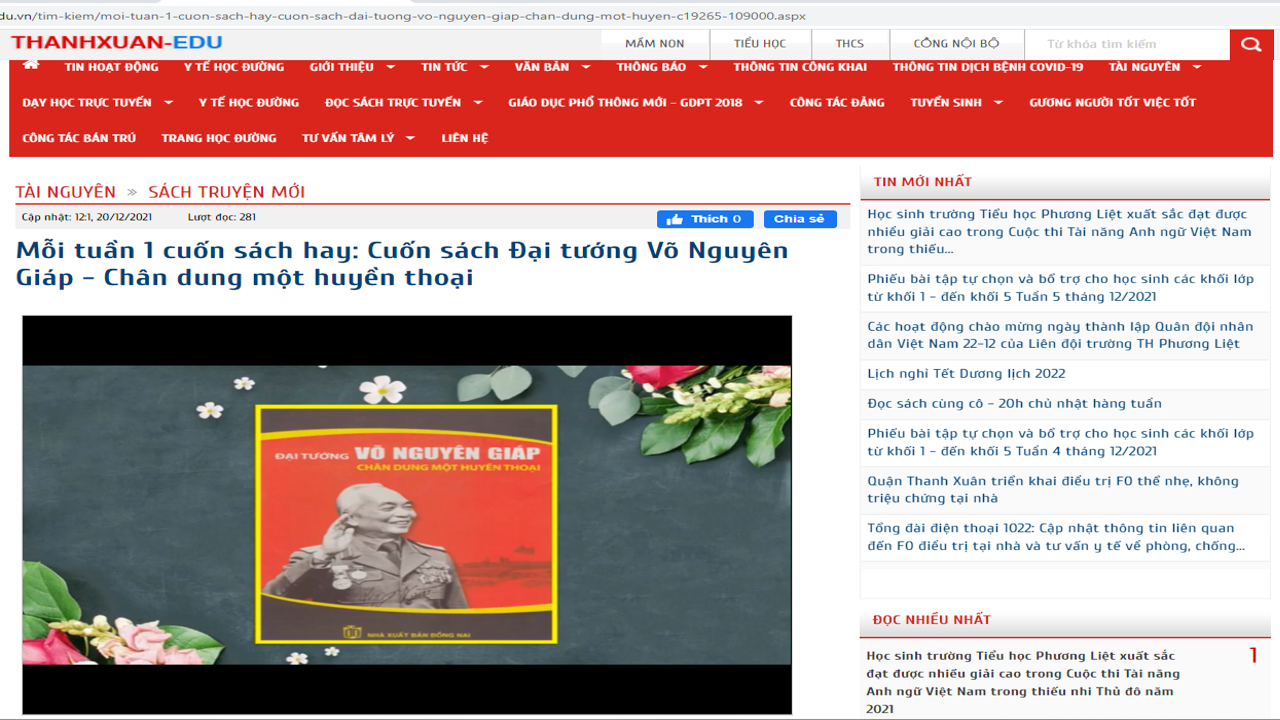Open CÔNG TÁC BÁN TRÚ menu item

click(79, 138)
